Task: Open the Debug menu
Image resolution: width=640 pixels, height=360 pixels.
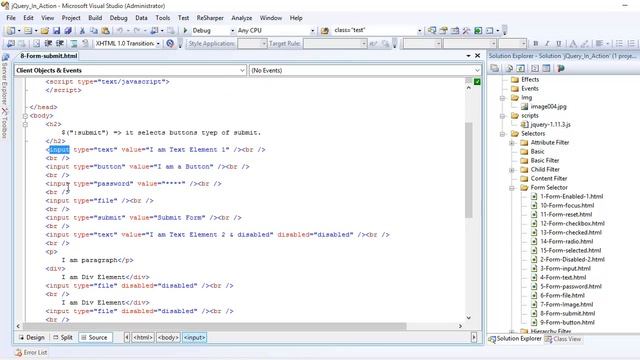Action: (118, 18)
